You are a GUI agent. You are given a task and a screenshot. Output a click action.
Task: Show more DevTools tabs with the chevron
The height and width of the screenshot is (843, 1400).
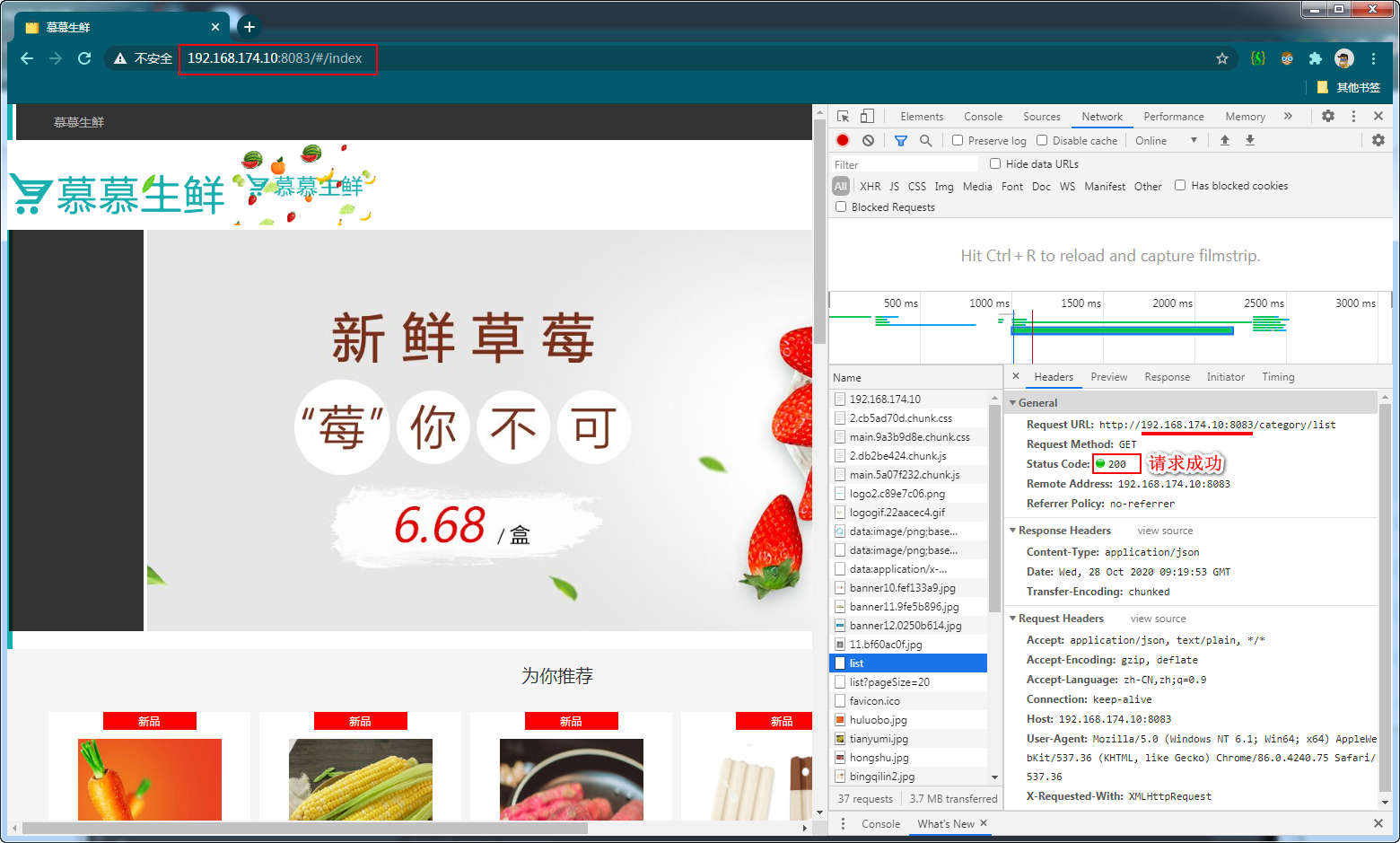(x=1288, y=117)
